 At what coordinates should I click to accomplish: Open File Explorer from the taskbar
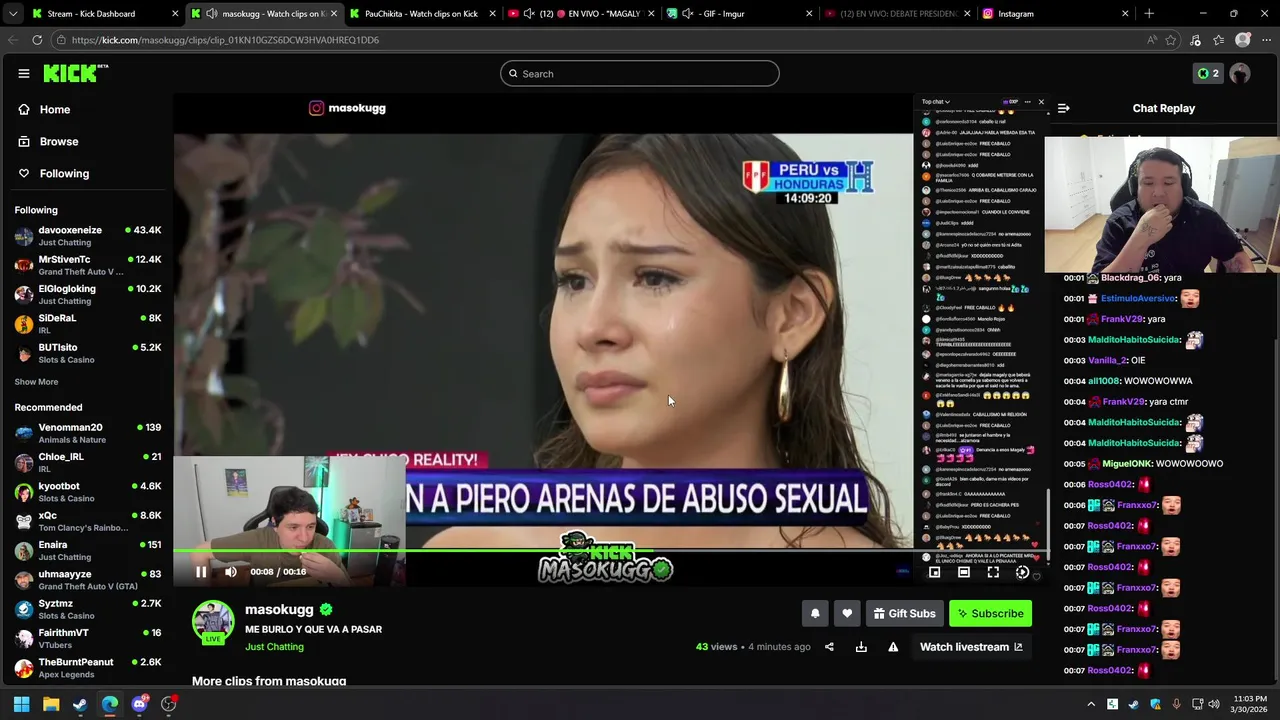51,704
